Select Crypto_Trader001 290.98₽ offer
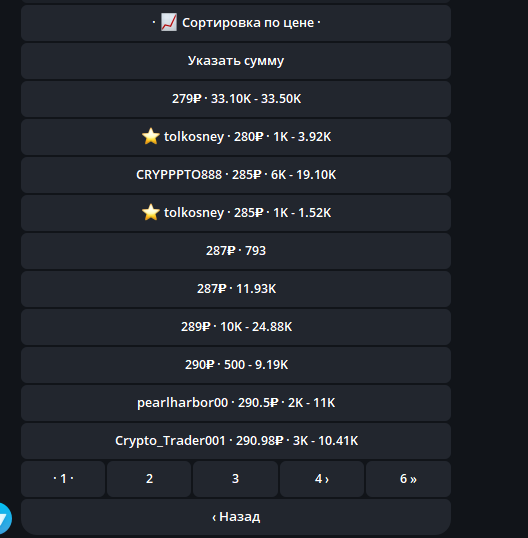 [236, 441]
